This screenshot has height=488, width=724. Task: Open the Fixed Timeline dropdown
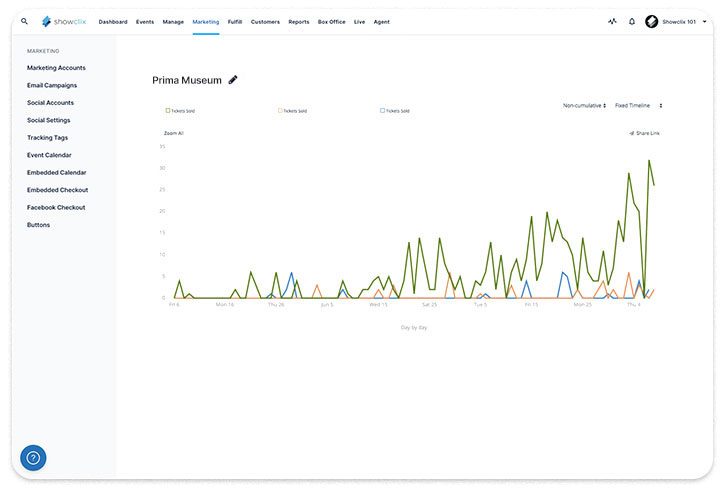(x=638, y=105)
